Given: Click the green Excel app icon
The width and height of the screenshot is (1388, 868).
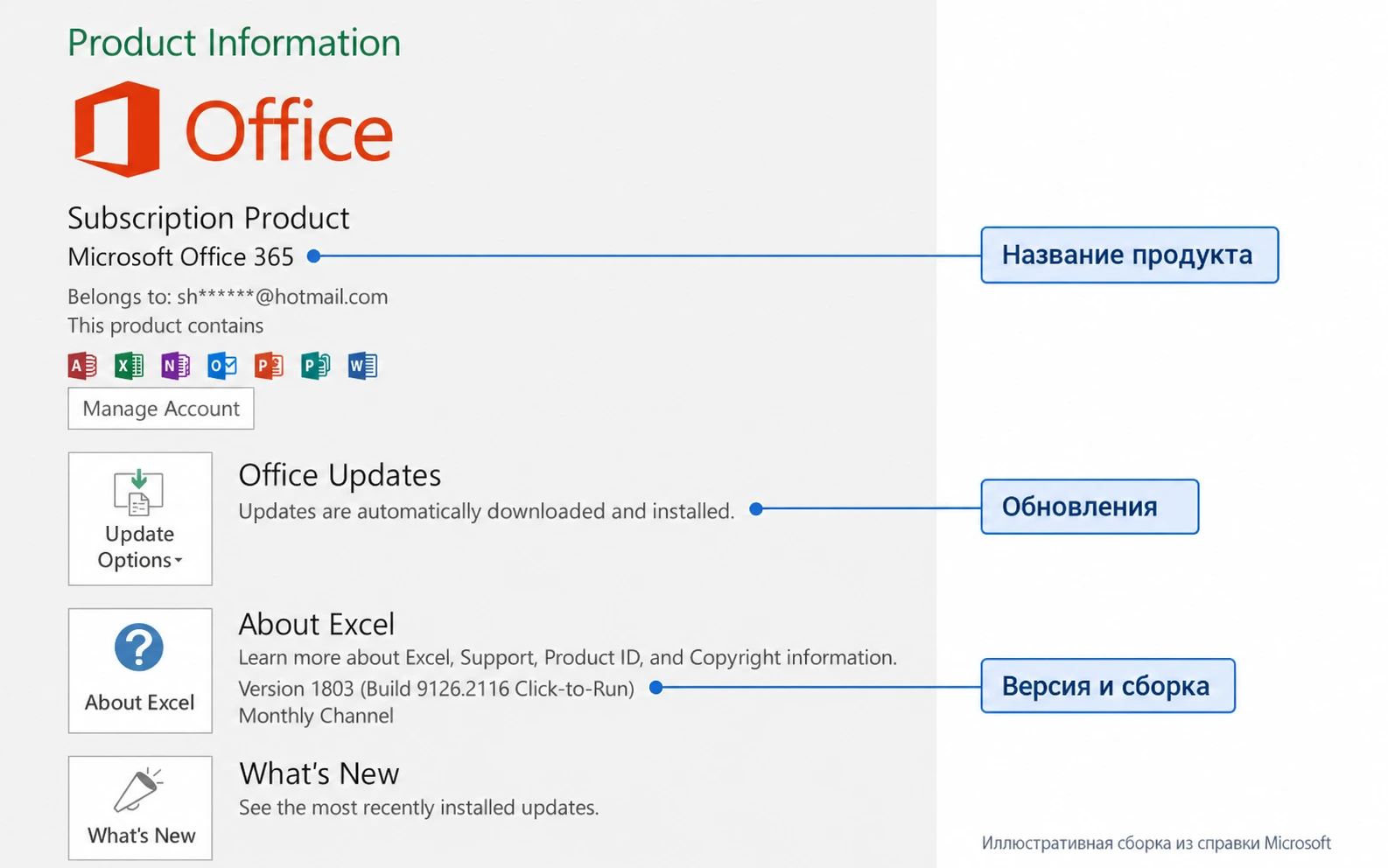Looking at the screenshot, I should (129, 366).
